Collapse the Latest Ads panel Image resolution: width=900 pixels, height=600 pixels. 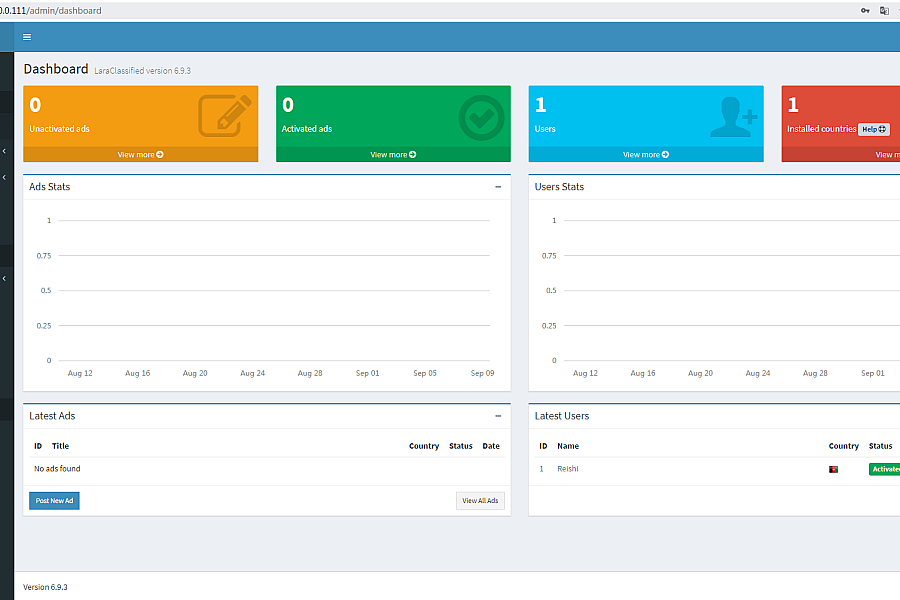(498, 416)
